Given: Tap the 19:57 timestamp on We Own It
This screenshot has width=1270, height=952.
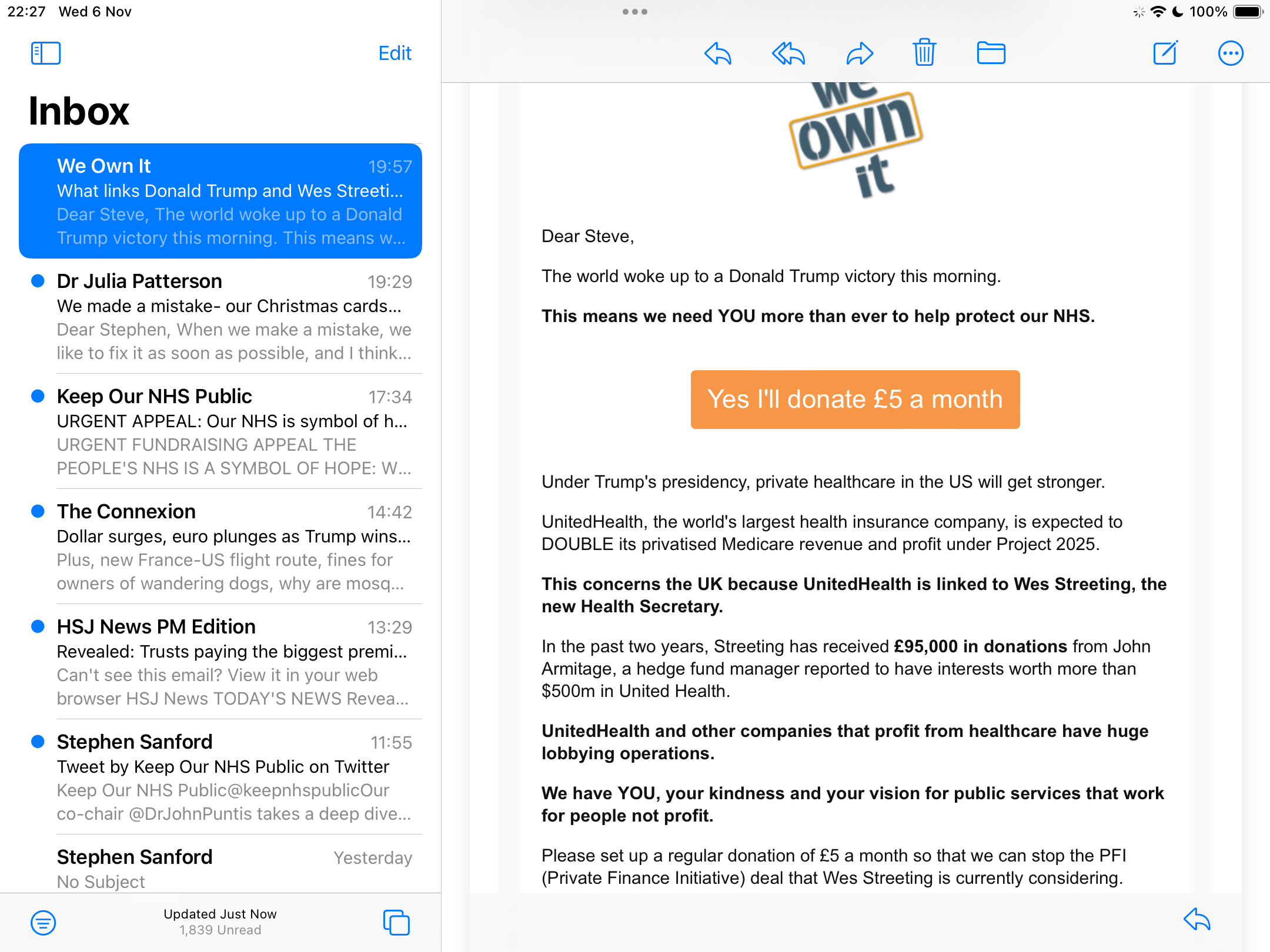Looking at the screenshot, I should pyautogui.click(x=390, y=167).
